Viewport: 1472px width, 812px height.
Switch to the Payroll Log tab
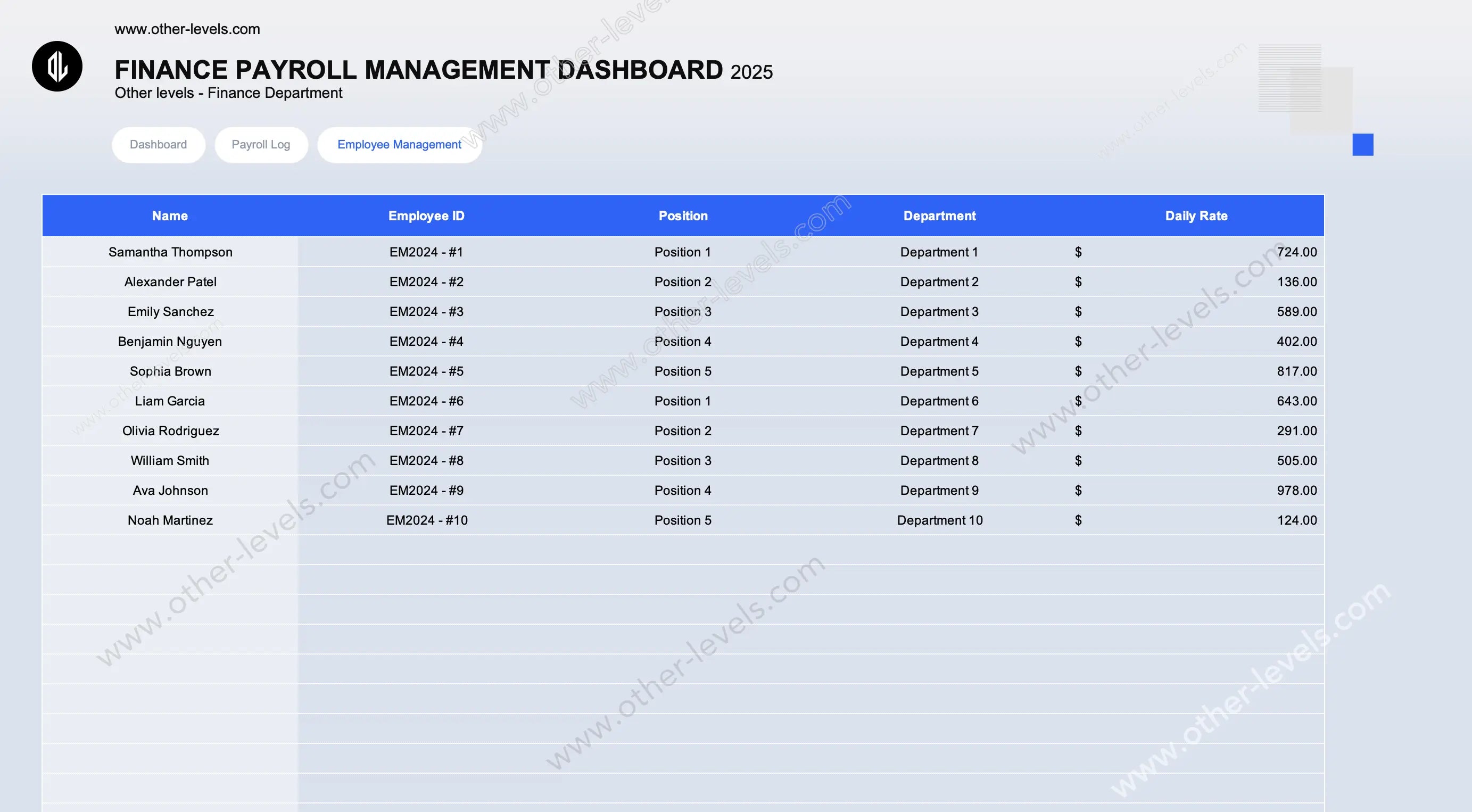[261, 145]
